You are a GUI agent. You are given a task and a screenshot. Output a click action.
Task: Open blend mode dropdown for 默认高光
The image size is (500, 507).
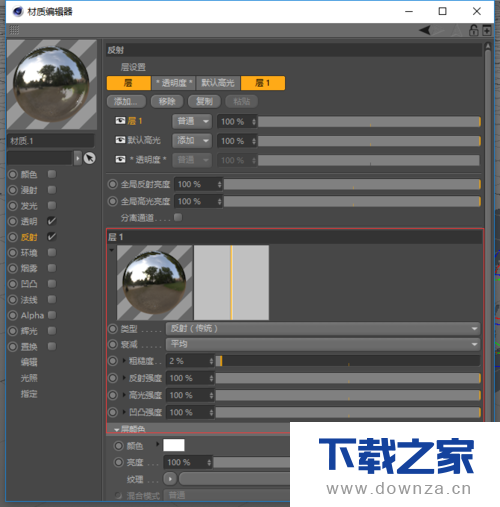[x=192, y=141]
